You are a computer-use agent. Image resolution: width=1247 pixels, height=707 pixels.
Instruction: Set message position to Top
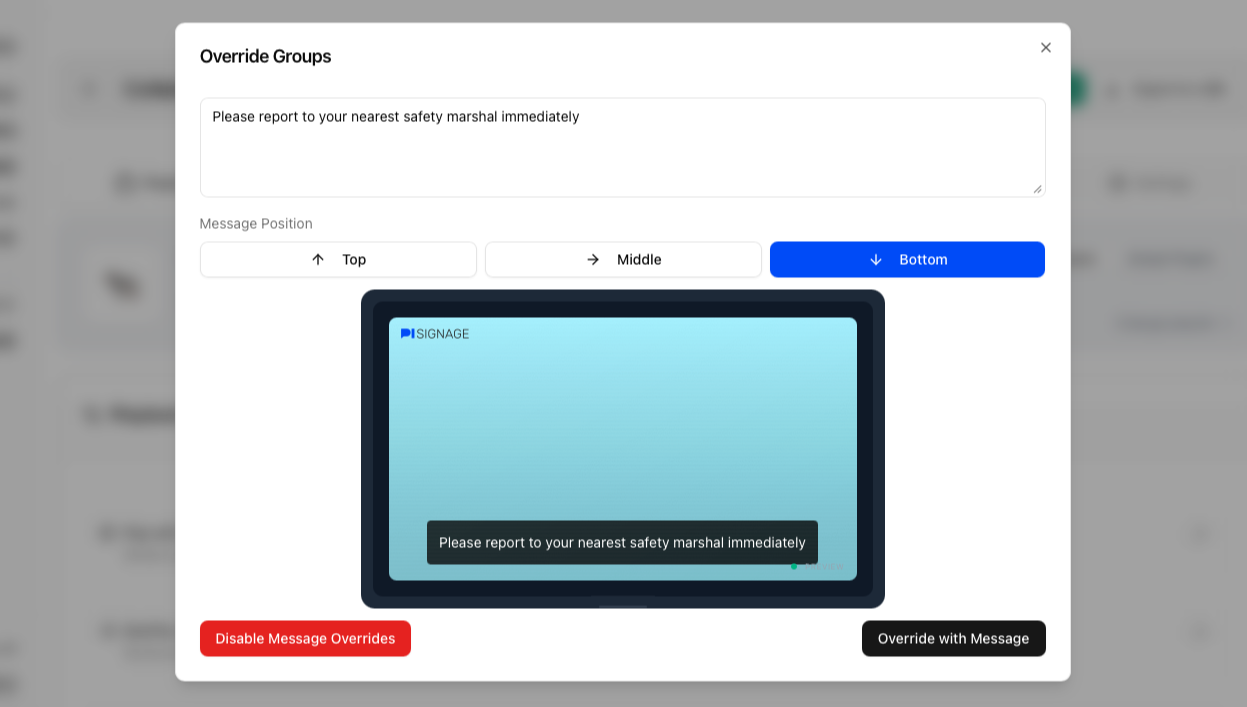coord(338,260)
